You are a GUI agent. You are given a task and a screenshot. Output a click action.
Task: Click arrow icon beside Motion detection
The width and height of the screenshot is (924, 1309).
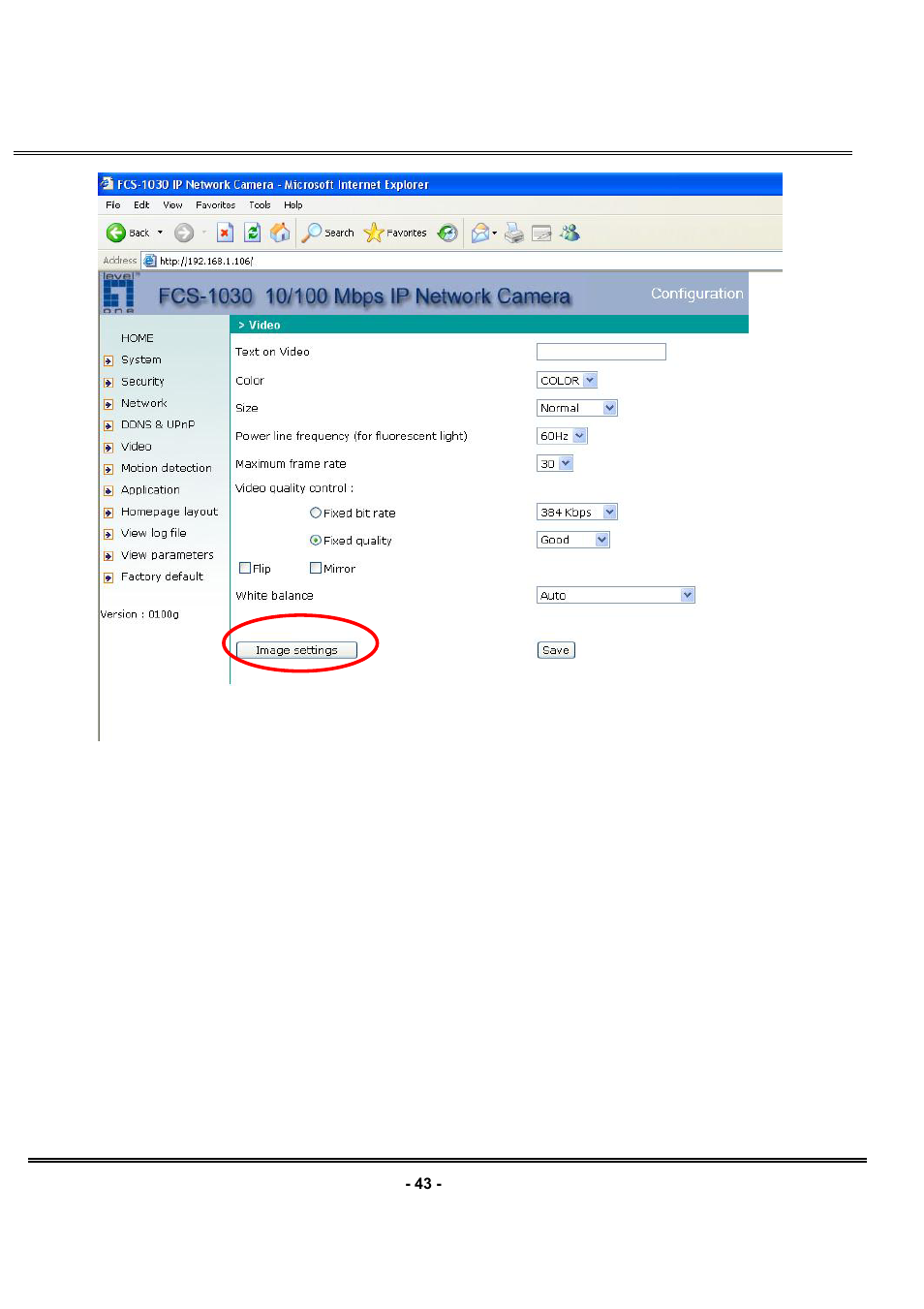click(x=108, y=469)
